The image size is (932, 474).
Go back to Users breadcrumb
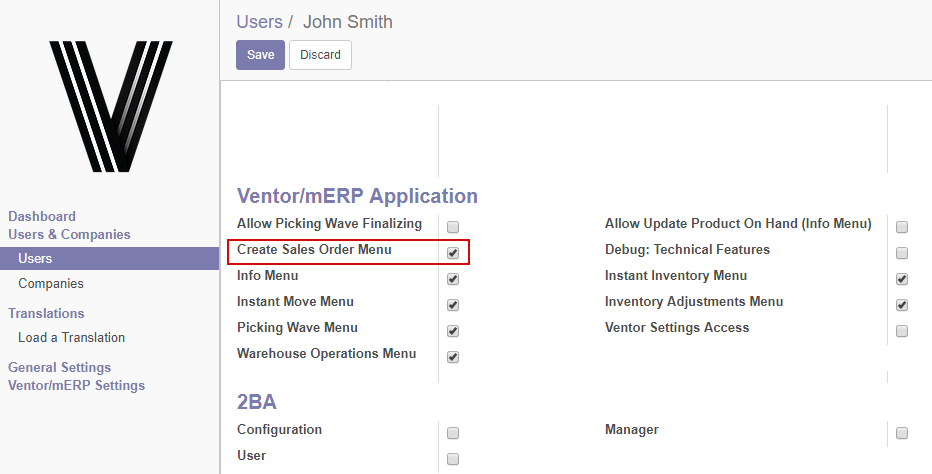[x=259, y=22]
